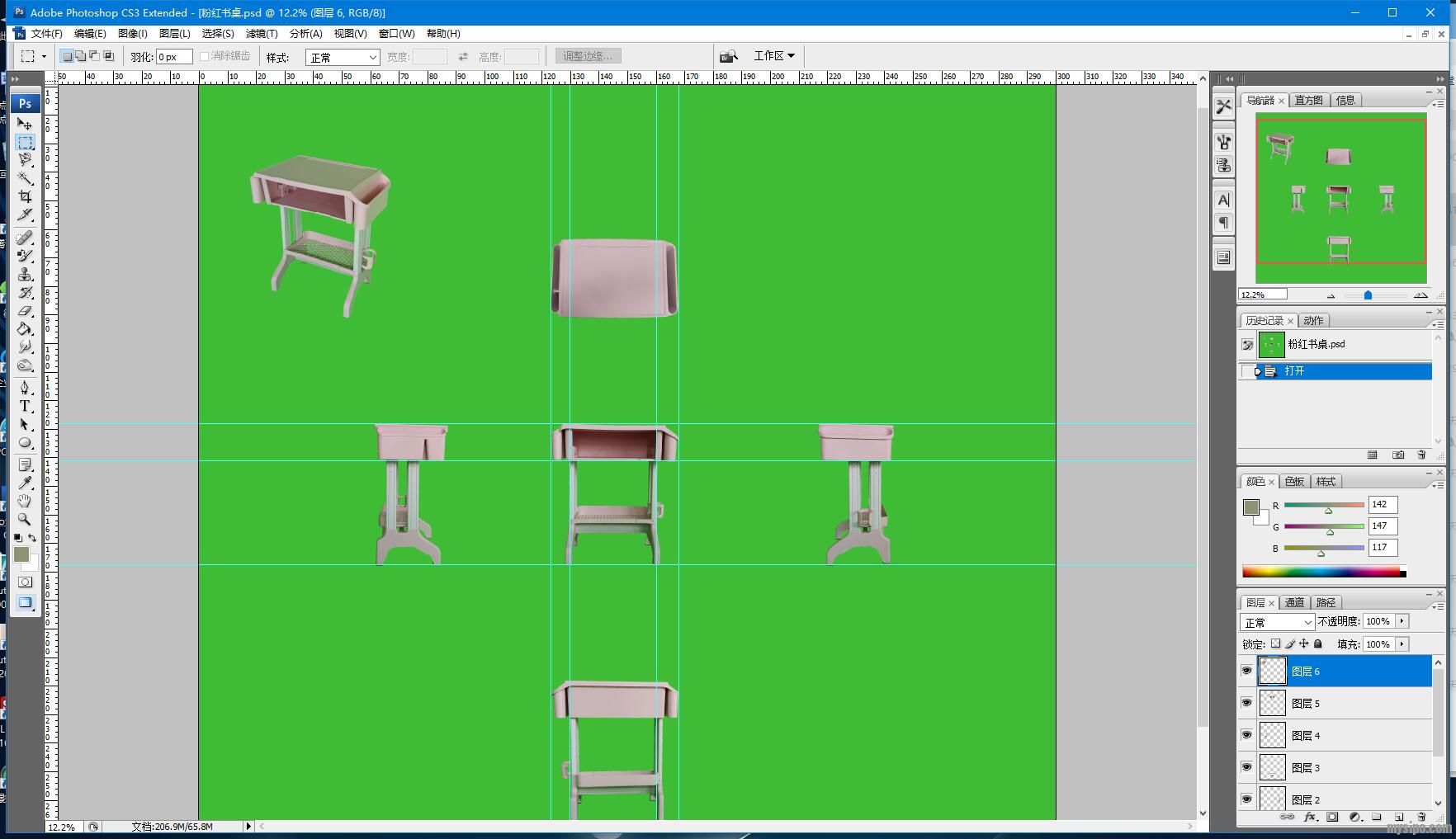Screen dimensions: 1456x839
Task: Delete layer using the trash icon
Action: 1421,817
